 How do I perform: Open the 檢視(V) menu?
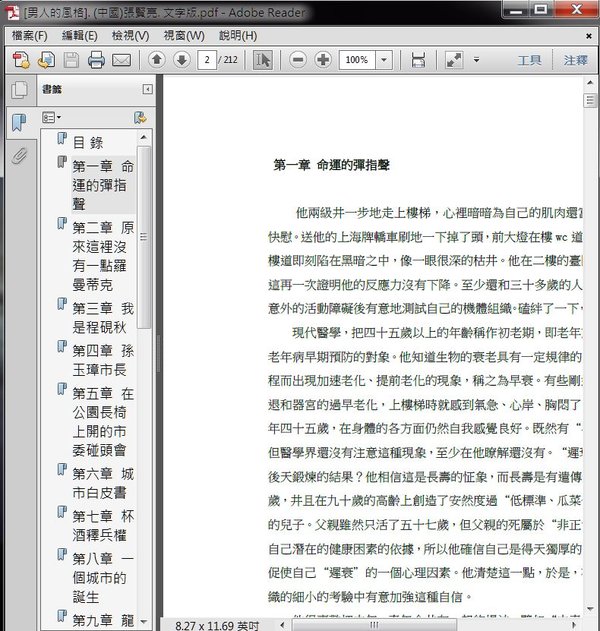pyautogui.click(x=130, y=36)
